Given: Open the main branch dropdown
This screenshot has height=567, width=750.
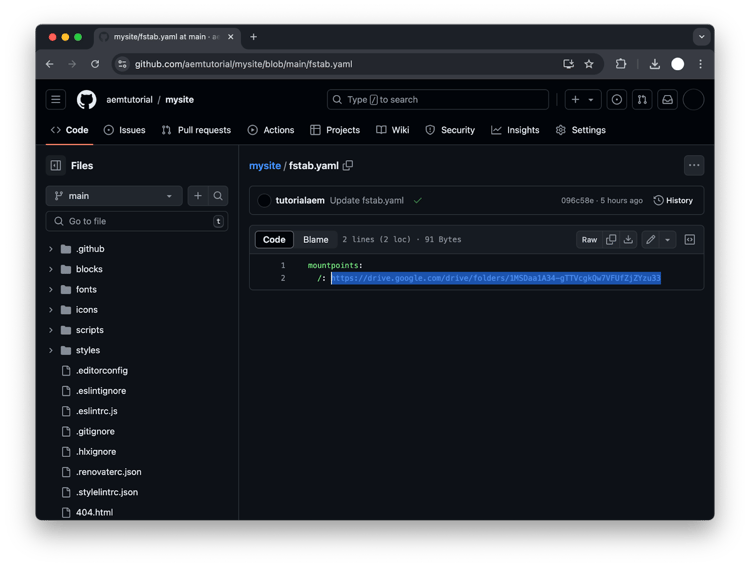Looking at the screenshot, I should click(114, 196).
